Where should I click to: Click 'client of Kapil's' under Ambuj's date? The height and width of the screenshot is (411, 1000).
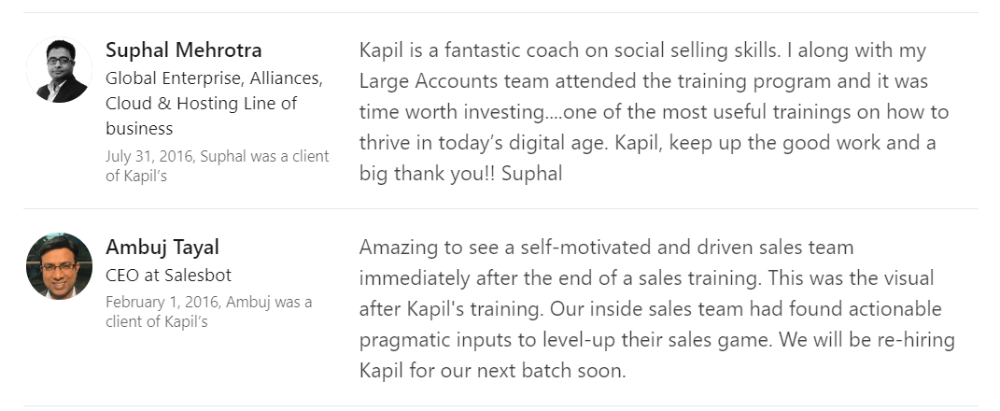point(156,322)
